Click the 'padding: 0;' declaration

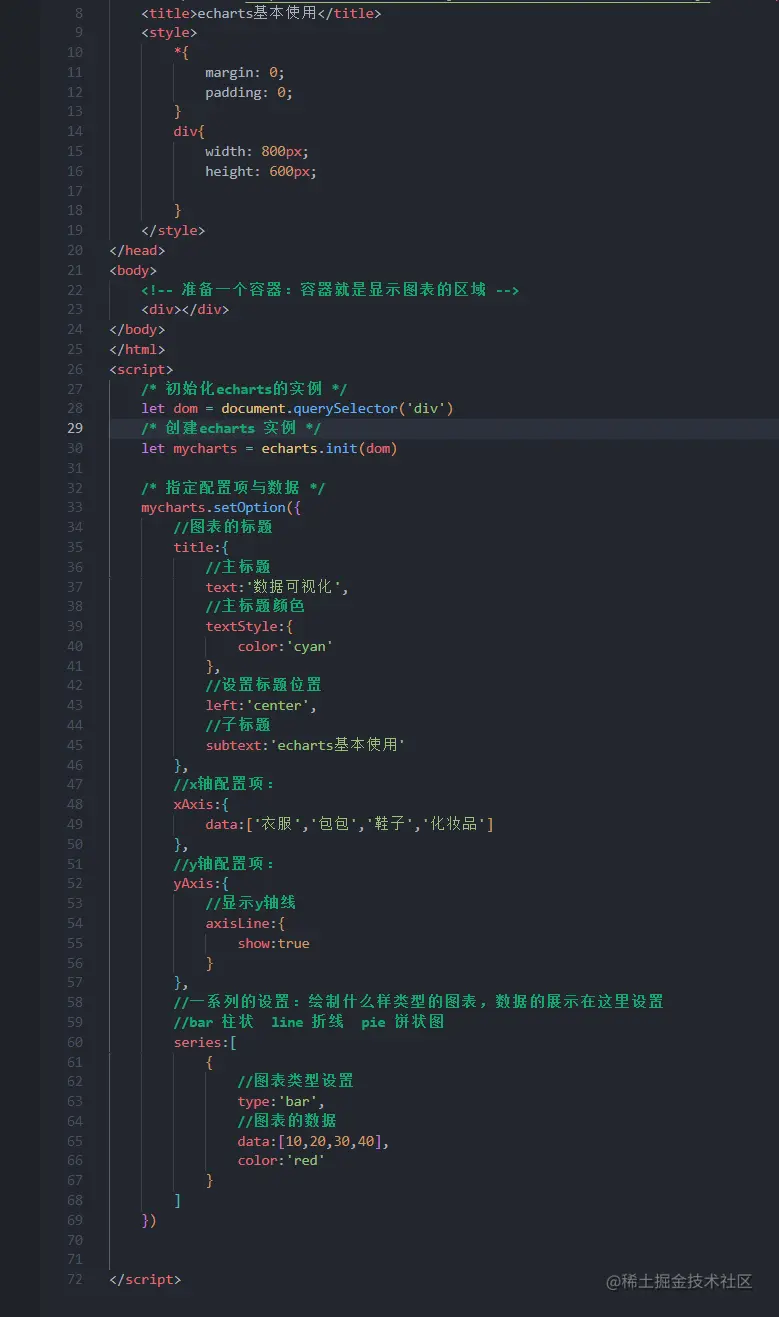[x=249, y=92]
